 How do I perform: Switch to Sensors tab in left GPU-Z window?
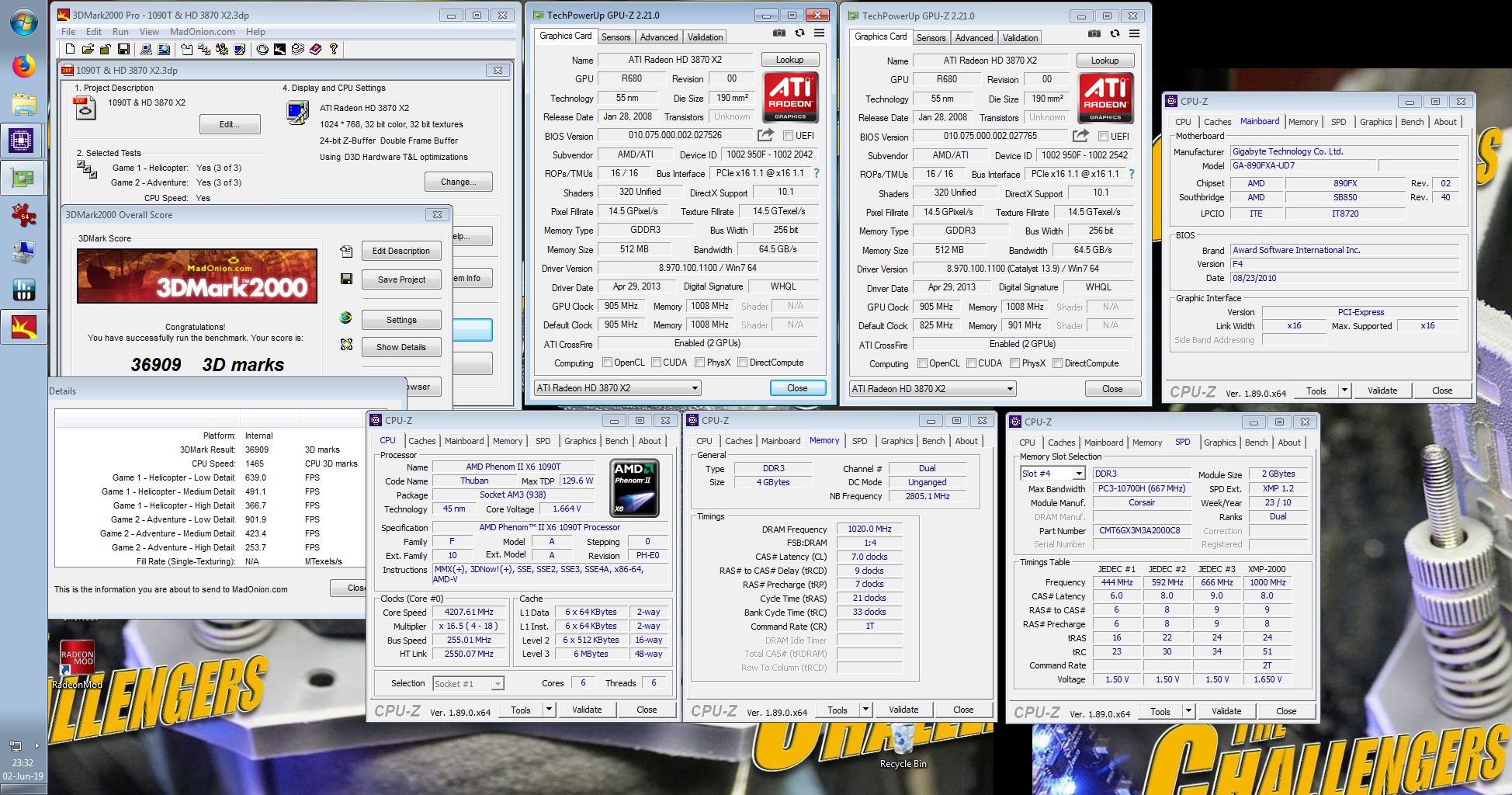pos(616,37)
